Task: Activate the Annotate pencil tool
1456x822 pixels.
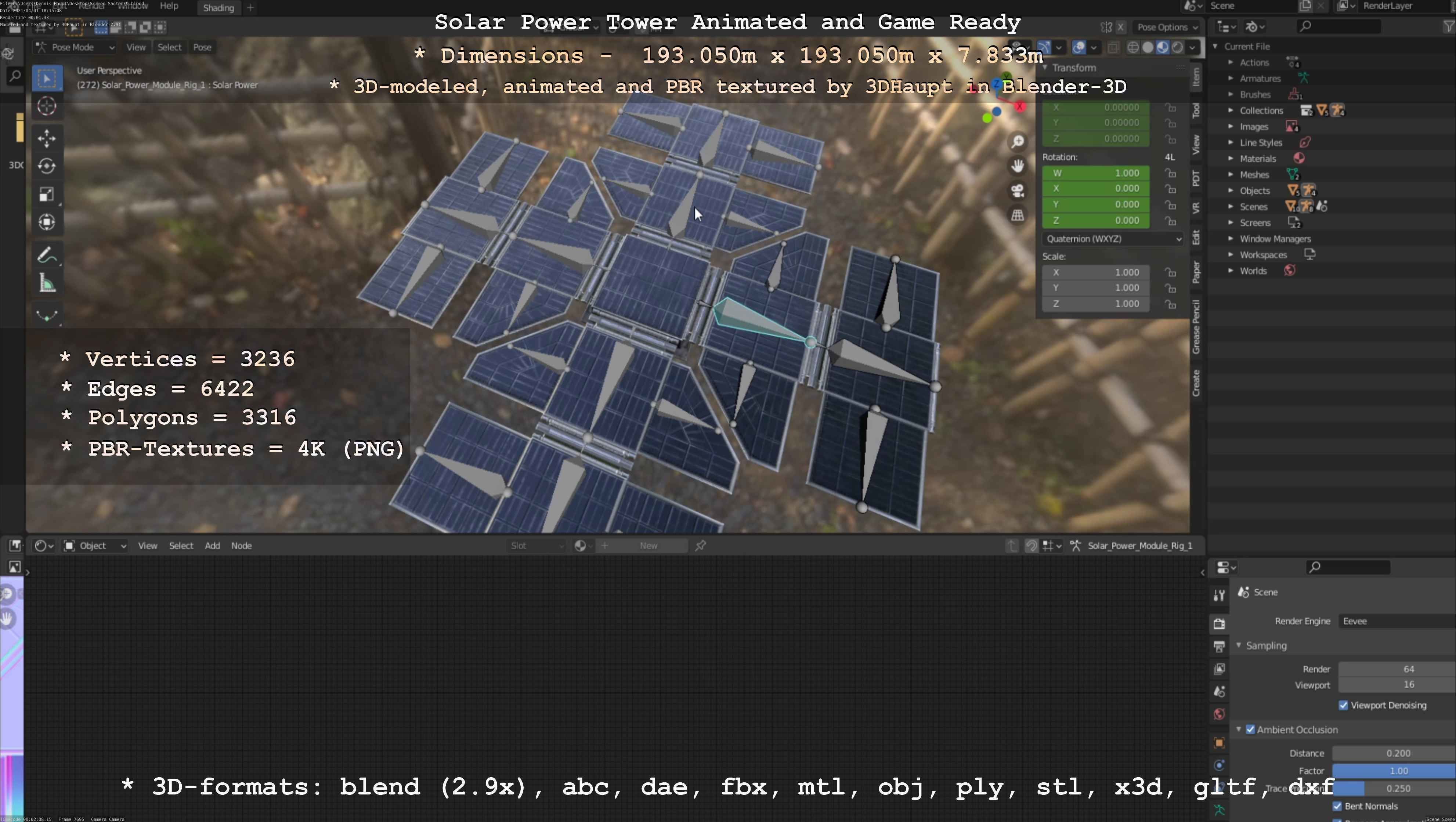Action: [46, 256]
